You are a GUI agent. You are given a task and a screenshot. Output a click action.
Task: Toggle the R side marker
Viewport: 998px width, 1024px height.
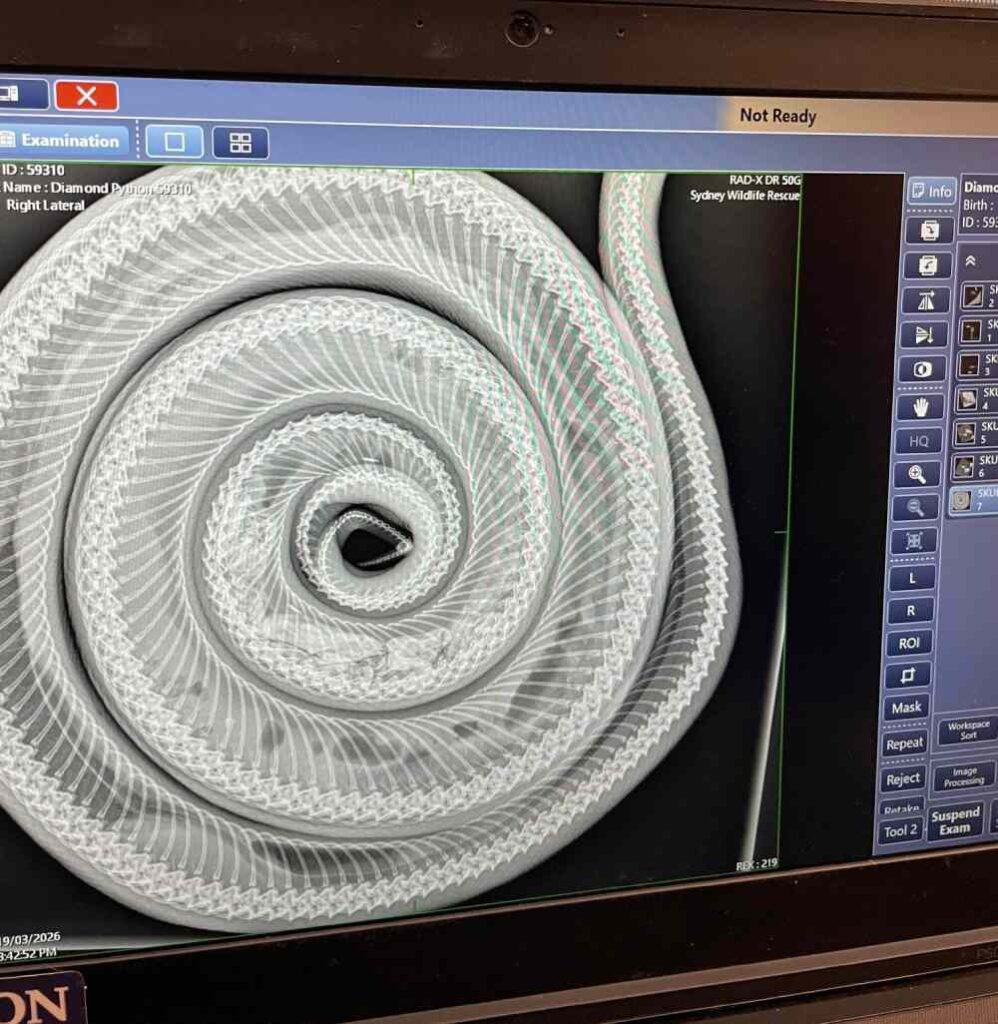(911, 610)
